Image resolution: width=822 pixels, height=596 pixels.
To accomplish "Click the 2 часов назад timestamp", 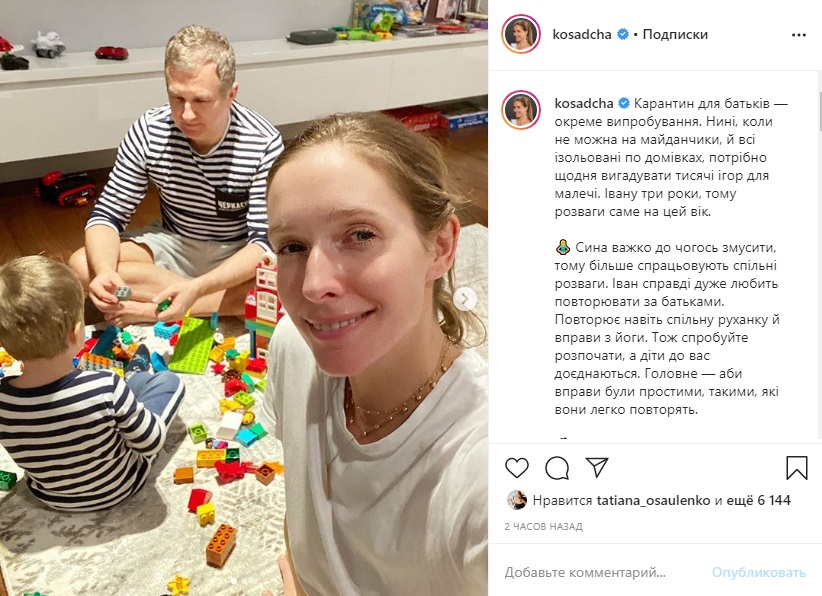I will (544, 526).
